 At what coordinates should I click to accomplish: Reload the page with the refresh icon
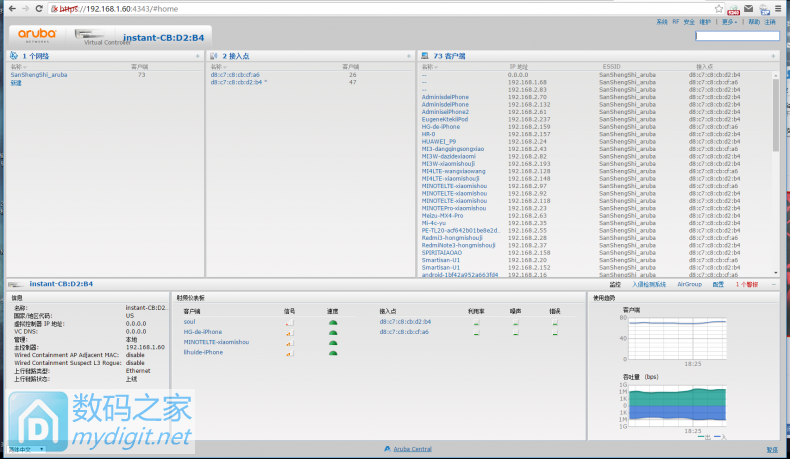pos(38,8)
